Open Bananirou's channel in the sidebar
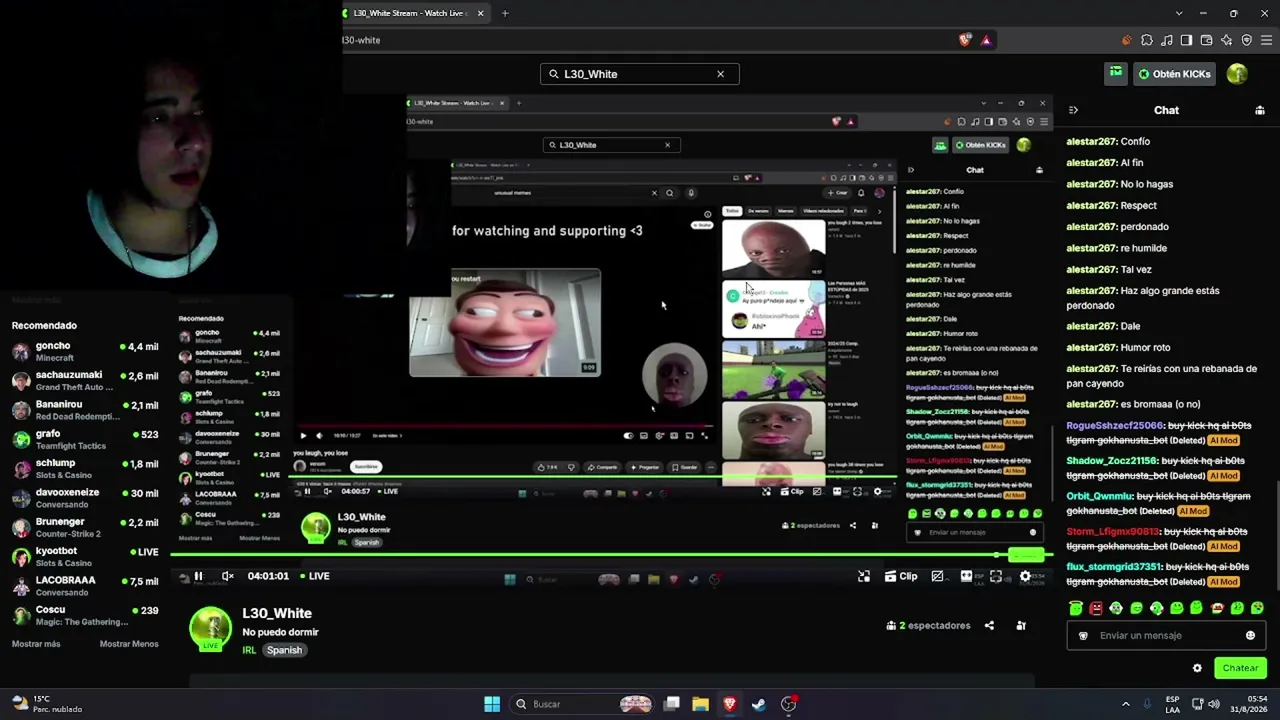1280x720 pixels. 85,410
